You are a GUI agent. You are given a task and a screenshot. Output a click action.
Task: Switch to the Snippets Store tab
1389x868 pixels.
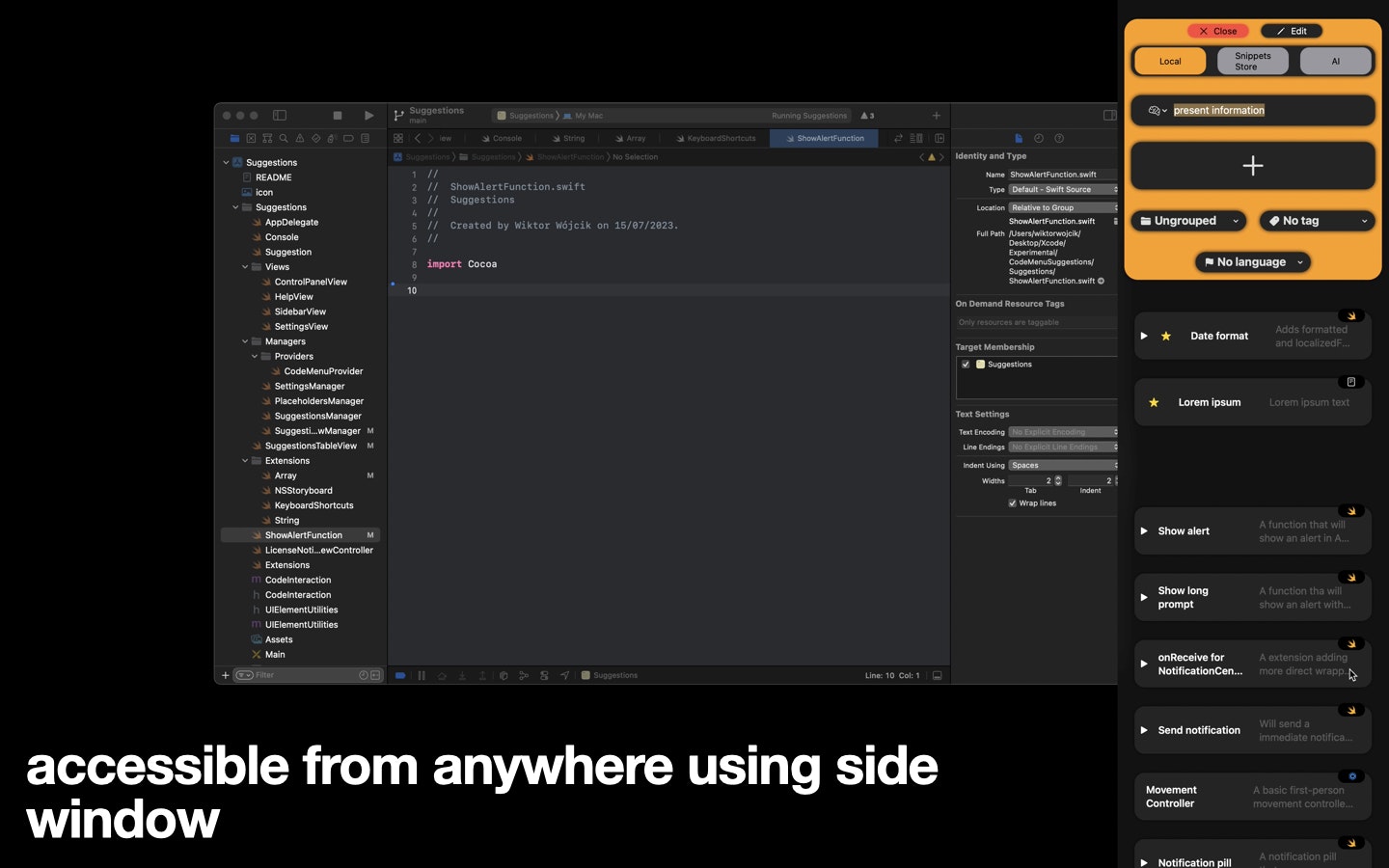click(x=1253, y=62)
